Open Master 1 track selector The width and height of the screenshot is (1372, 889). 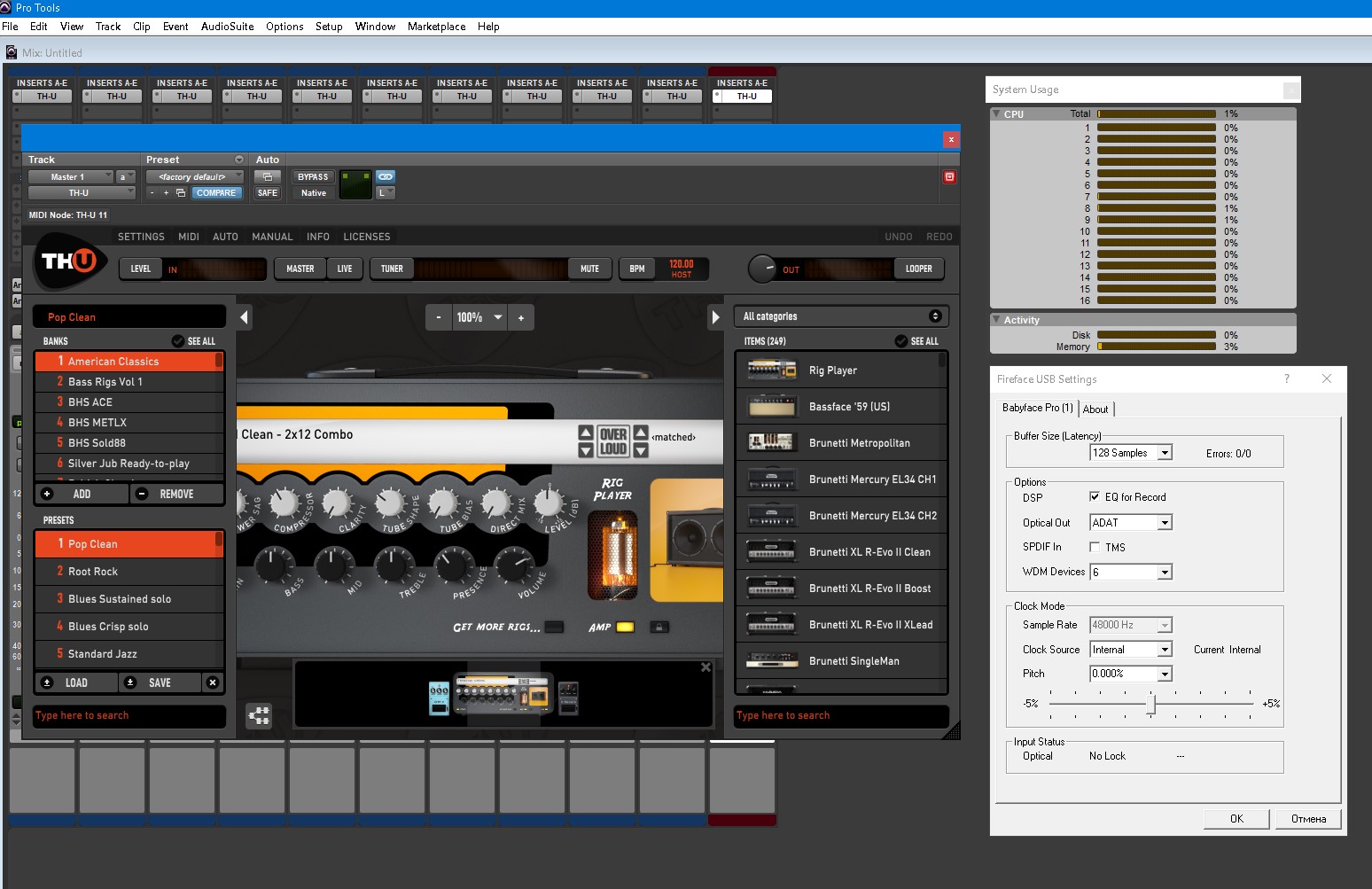70,176
